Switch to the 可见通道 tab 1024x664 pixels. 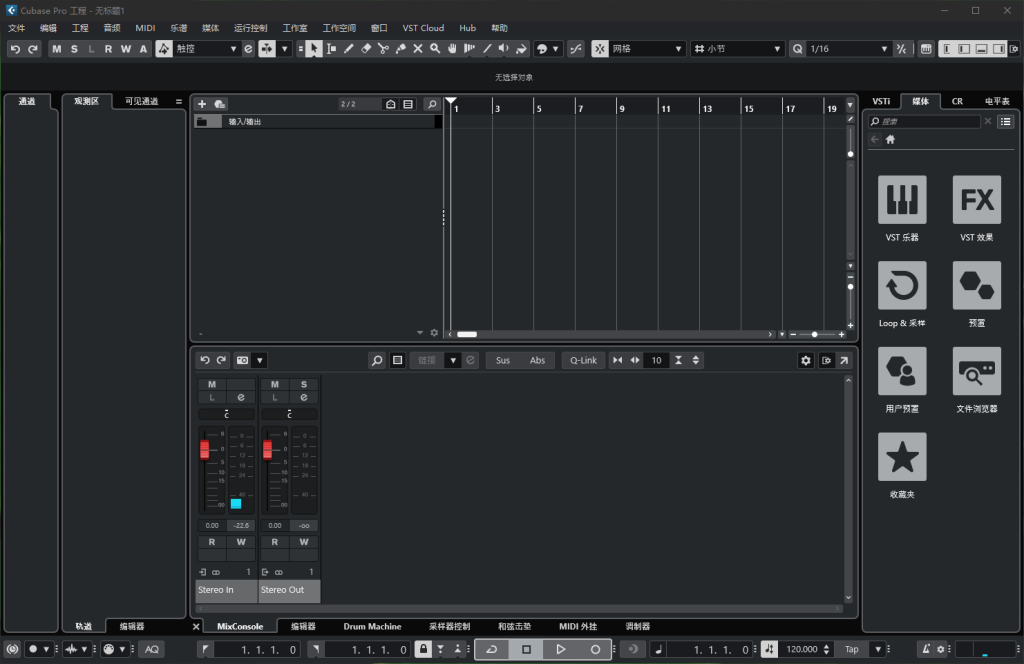(142, 101)
